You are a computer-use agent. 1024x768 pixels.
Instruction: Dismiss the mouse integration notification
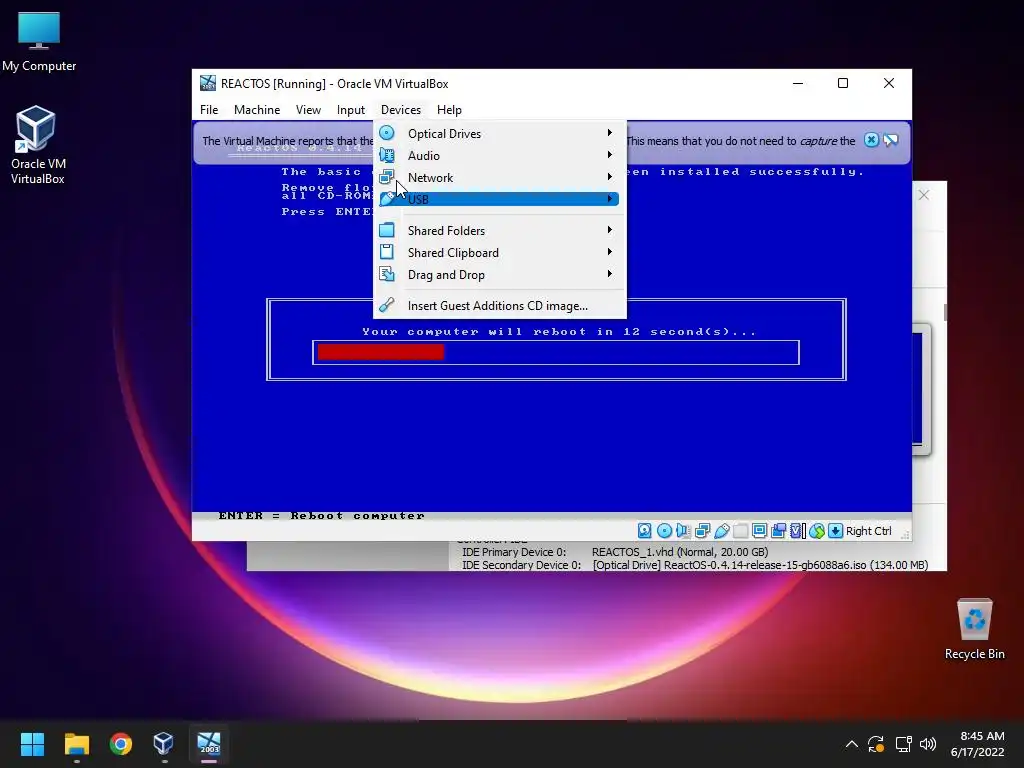[871, 140]
